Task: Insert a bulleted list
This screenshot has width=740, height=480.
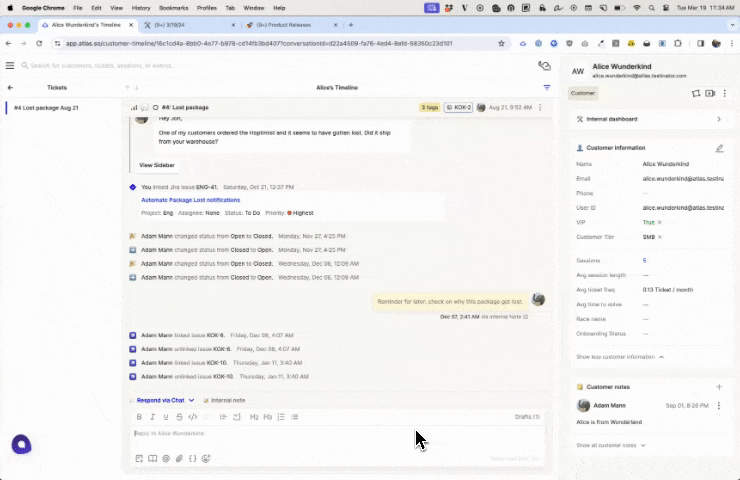Action: click(294, 417)
